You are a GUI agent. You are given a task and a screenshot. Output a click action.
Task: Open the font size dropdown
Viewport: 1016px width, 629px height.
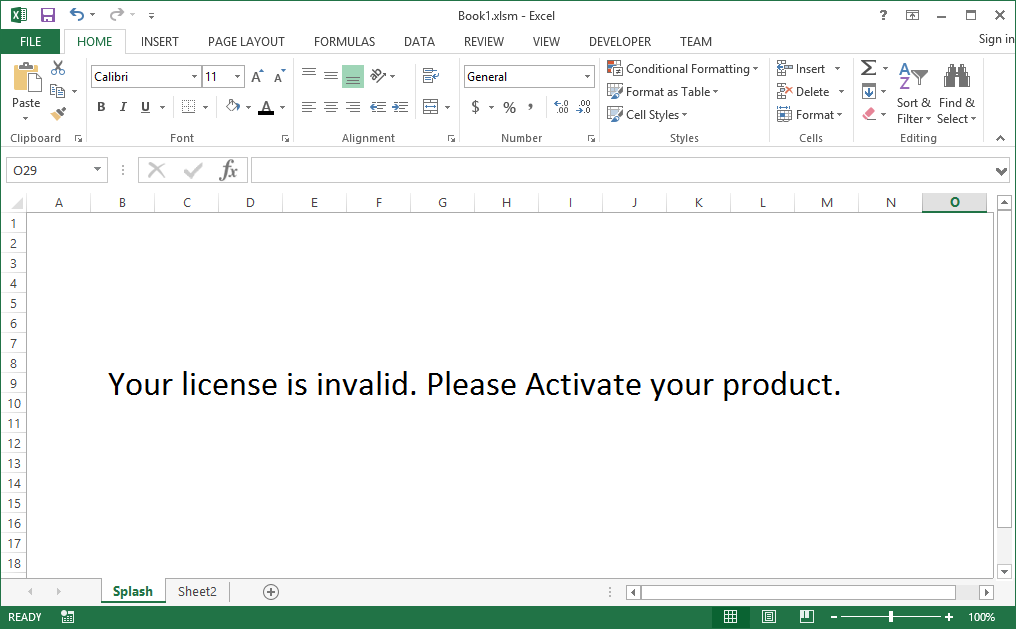click(237, 76)
